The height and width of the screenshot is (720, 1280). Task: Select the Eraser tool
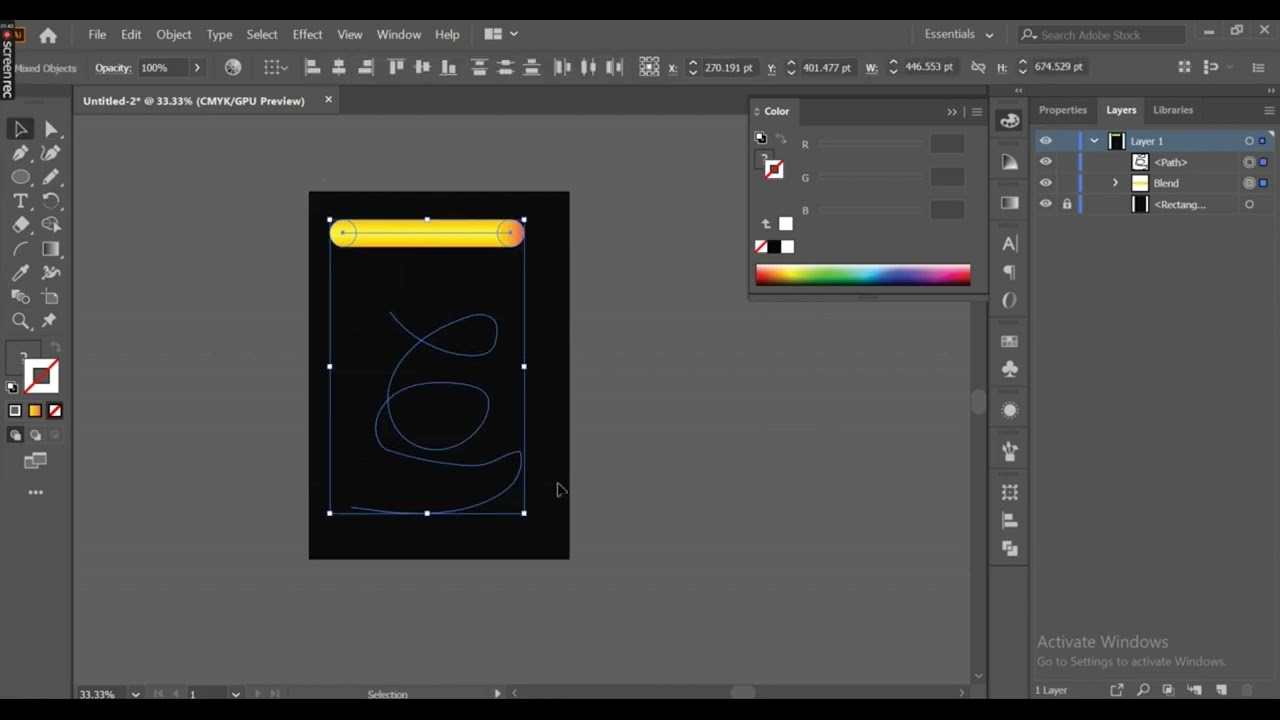[x=20, y=225]
